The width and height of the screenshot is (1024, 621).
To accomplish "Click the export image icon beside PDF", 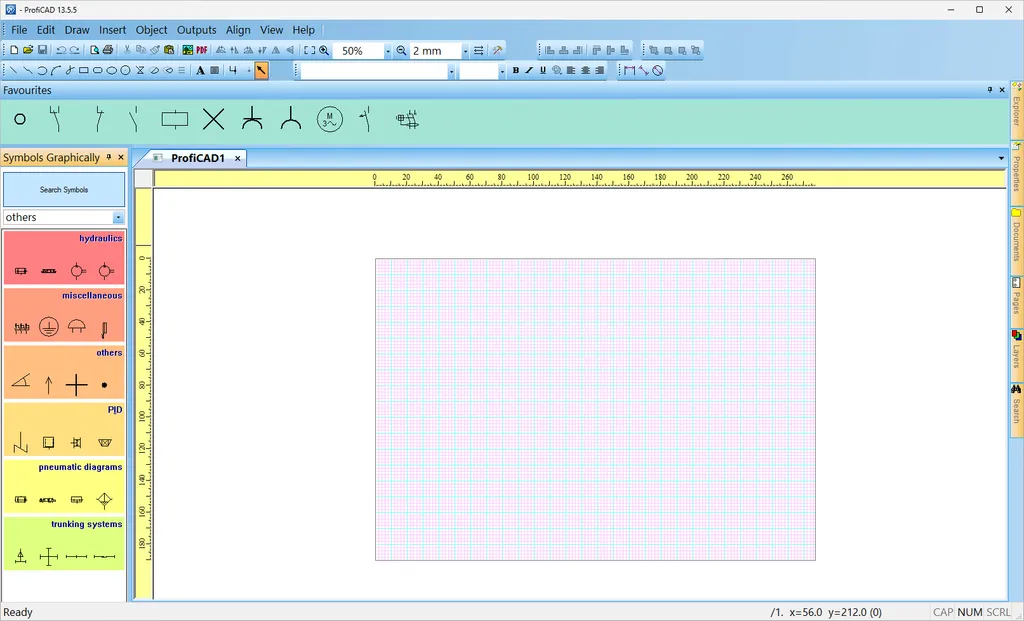I will click(x=188, y=50).
